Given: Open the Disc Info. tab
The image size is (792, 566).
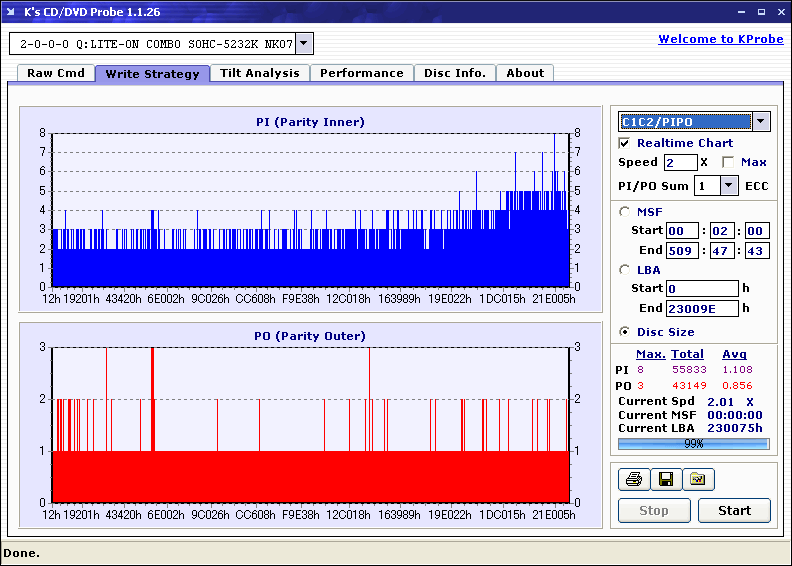Looking at the screenshot, I should pos(455,73).
